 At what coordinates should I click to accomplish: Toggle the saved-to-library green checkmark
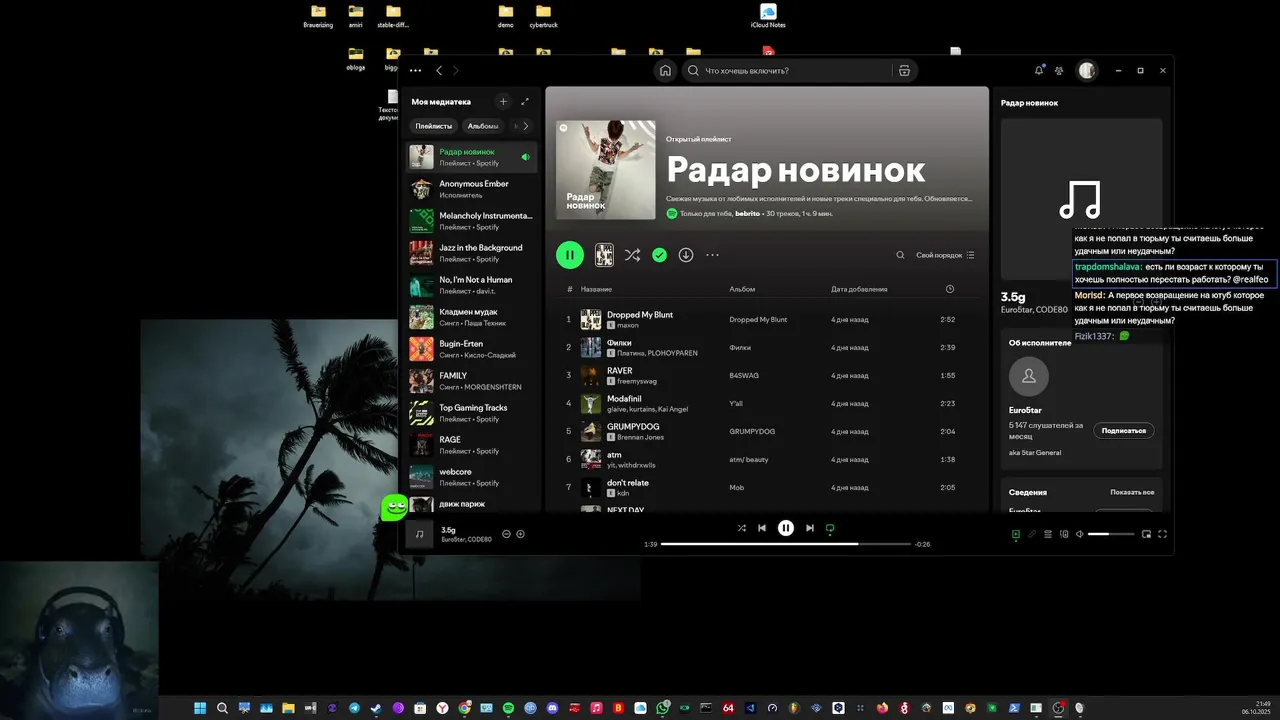[659, 255]
